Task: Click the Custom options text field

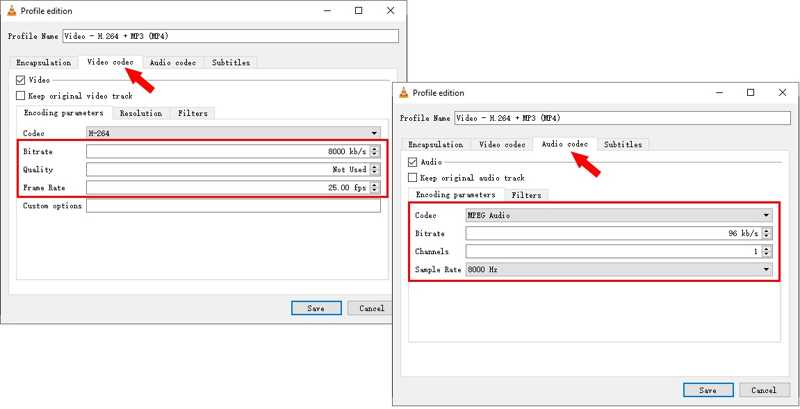Action: 232,206
